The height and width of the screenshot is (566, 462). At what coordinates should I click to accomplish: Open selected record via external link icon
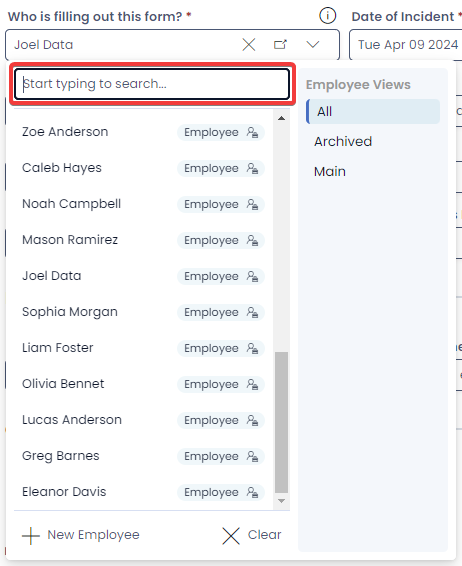pyautogui.click(x=280, y=45)
